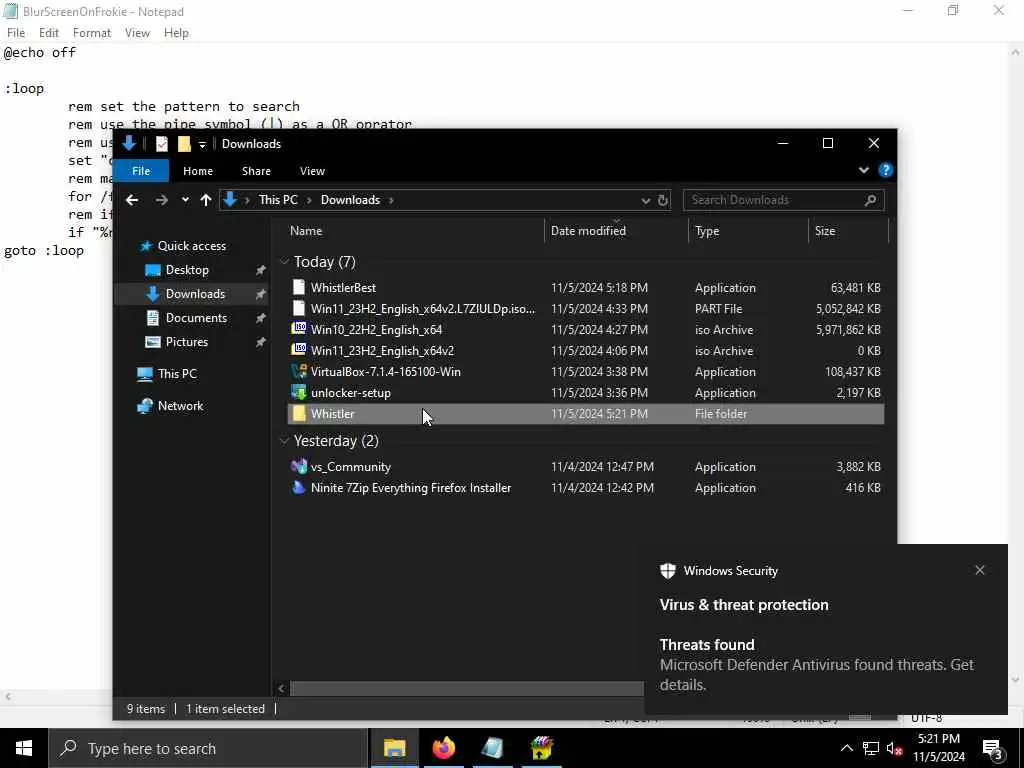The width and height of the screenshot is (1024, 768).
Task: Select Pictures in navigation pane
Action: tap(187, 342)
